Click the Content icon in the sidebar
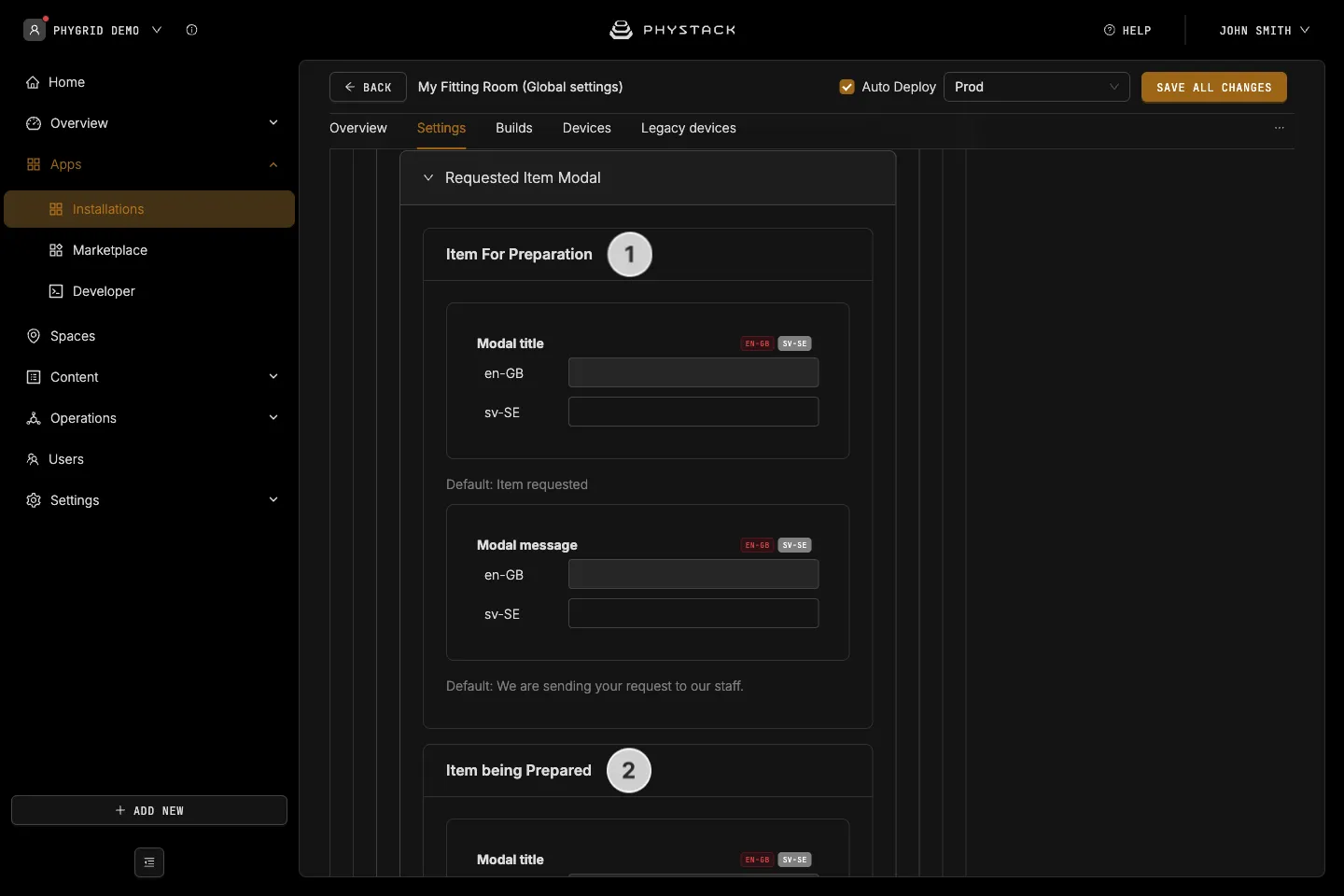The image size is (1344, 896). (x=34, y=377)
